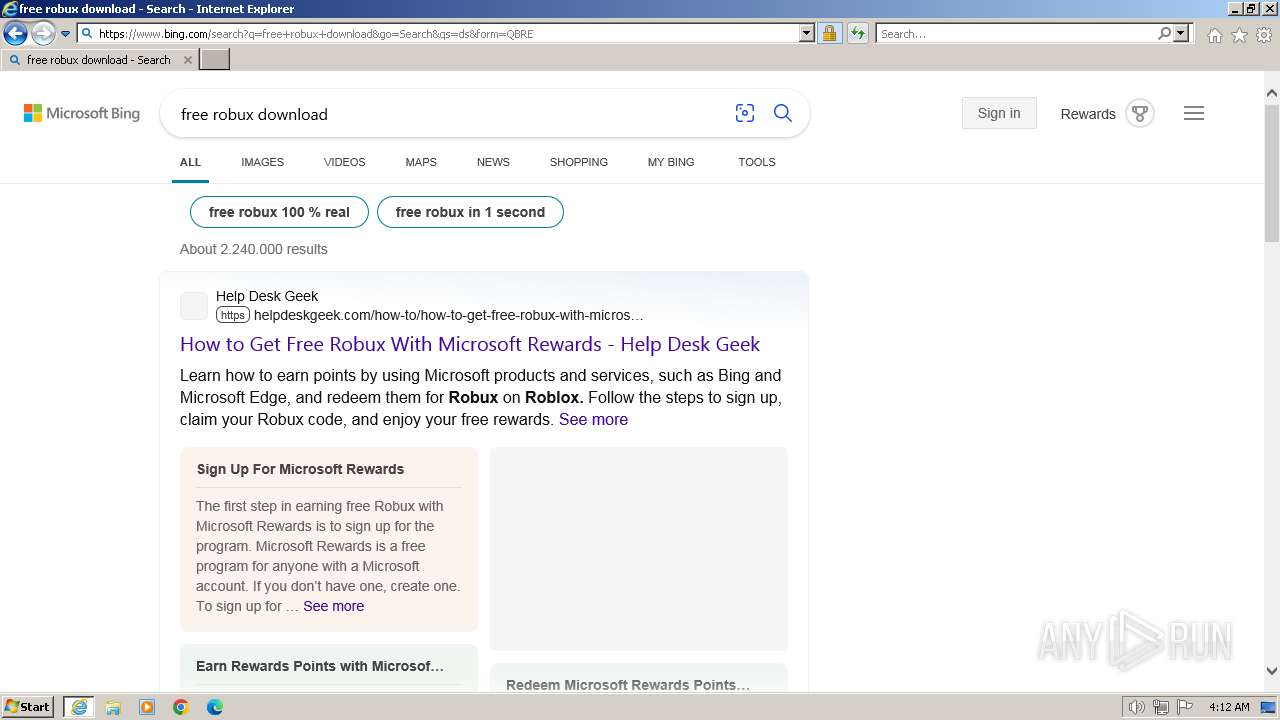This screenshot has width=1280, height=720.
Task: Click the 'About 2.240.000 results' text
Action: [254, 249]
